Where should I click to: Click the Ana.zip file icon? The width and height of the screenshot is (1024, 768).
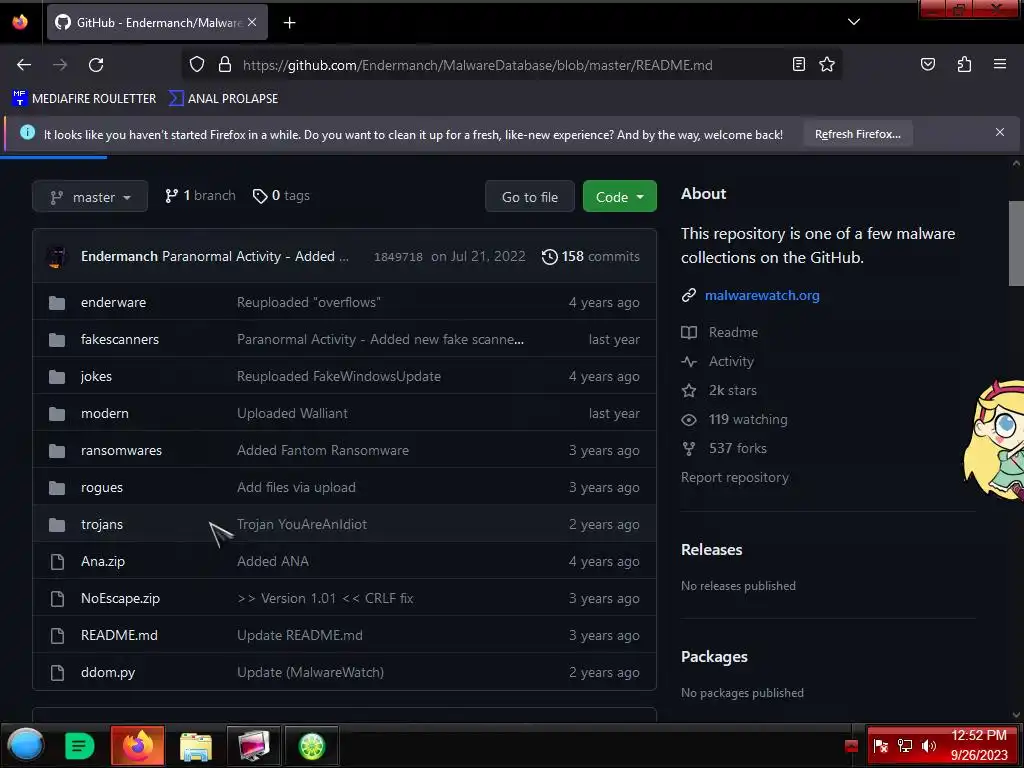[x=57, y=562]
